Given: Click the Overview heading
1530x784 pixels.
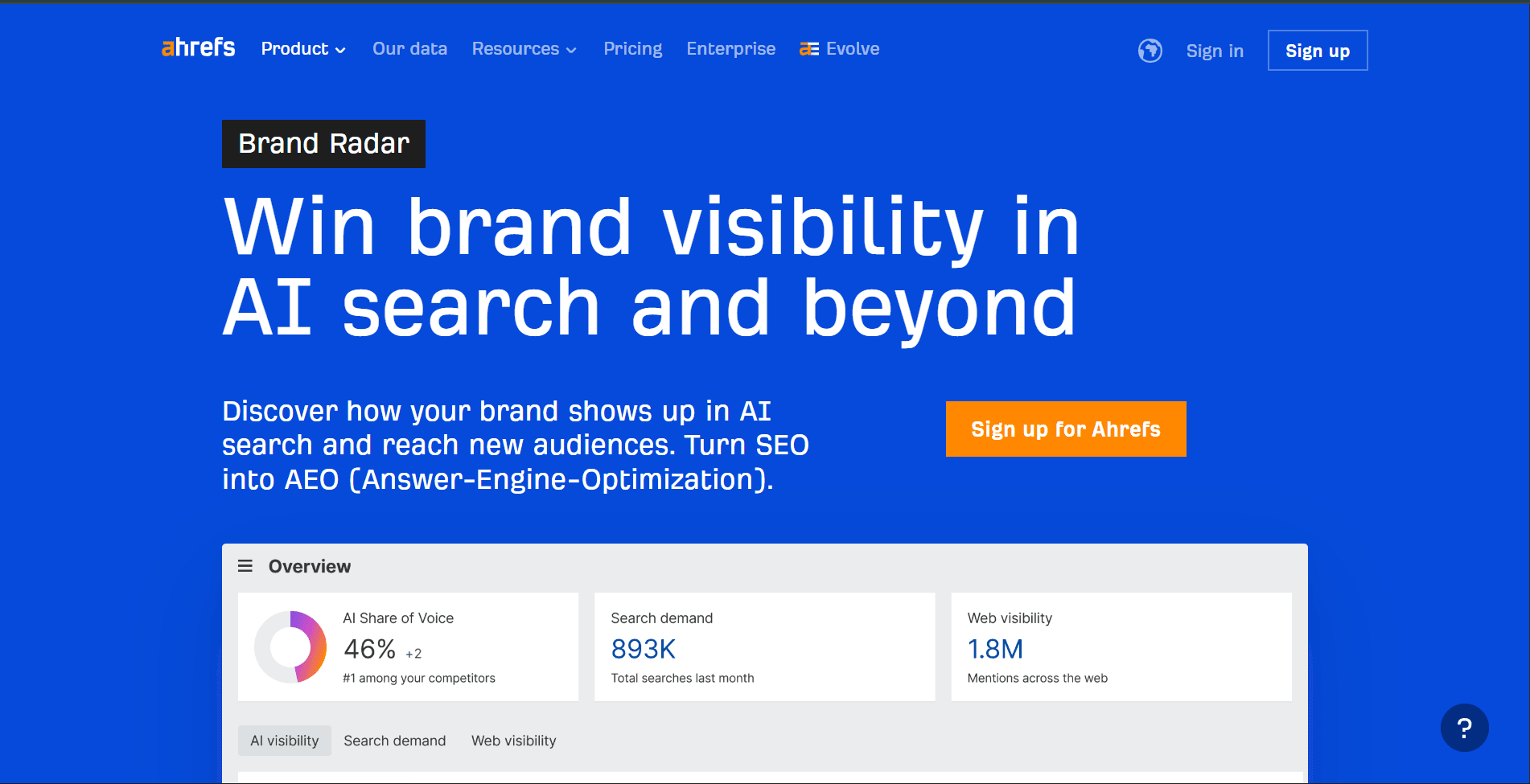Looking at the screenshot, I should click(309, 566).
